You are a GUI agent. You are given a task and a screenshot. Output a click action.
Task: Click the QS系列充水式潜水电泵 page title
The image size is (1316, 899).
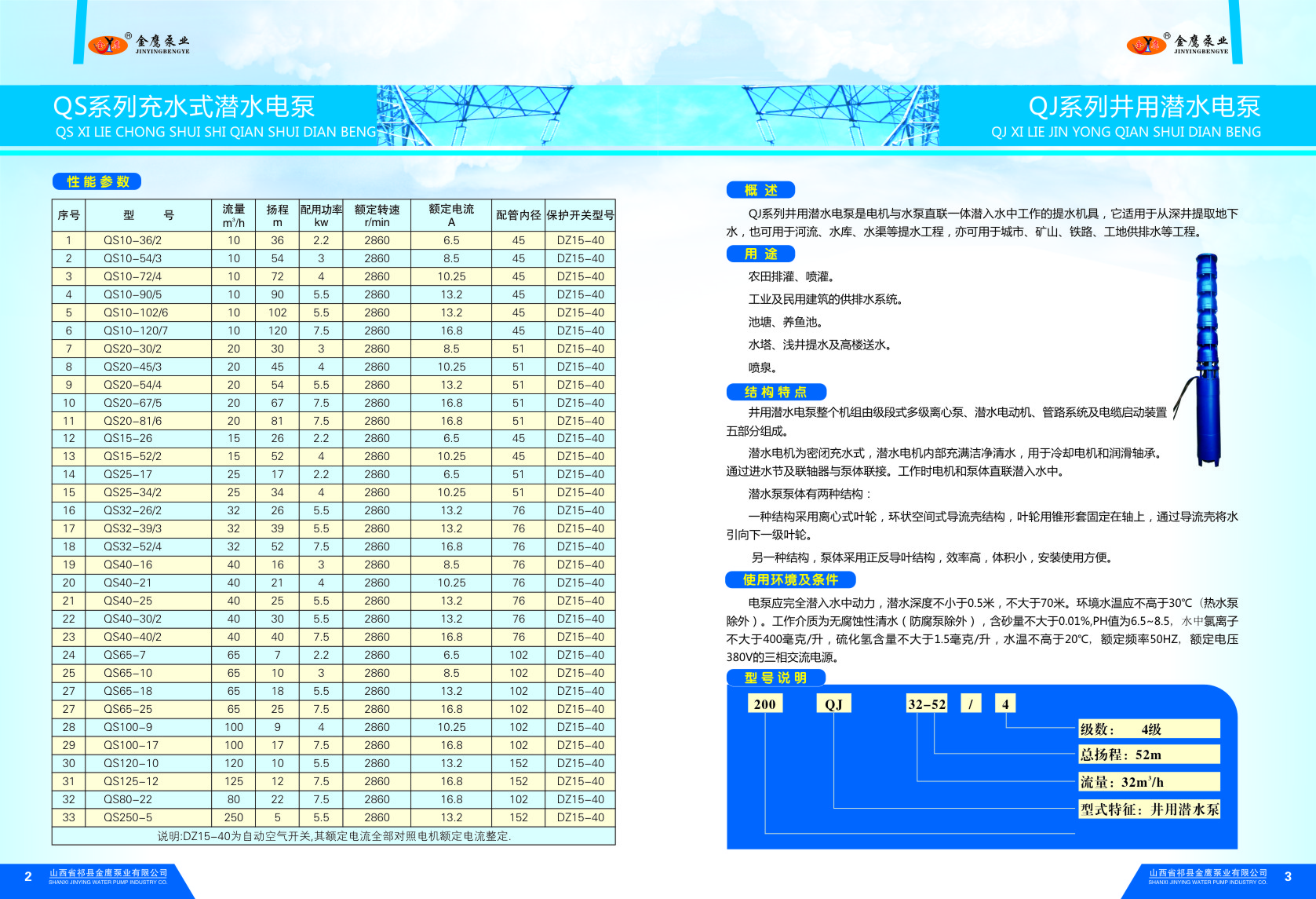pyautogui.click(x=184, y=107)
